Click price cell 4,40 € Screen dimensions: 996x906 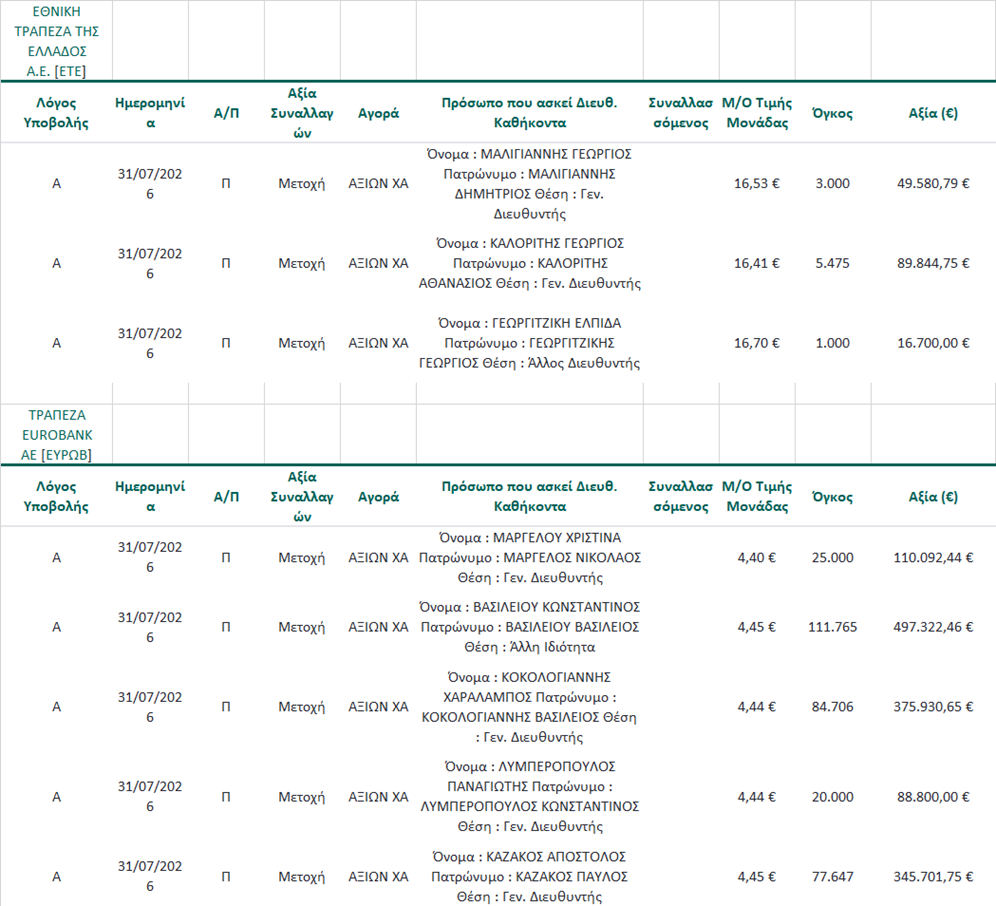[x=757, y=558]
